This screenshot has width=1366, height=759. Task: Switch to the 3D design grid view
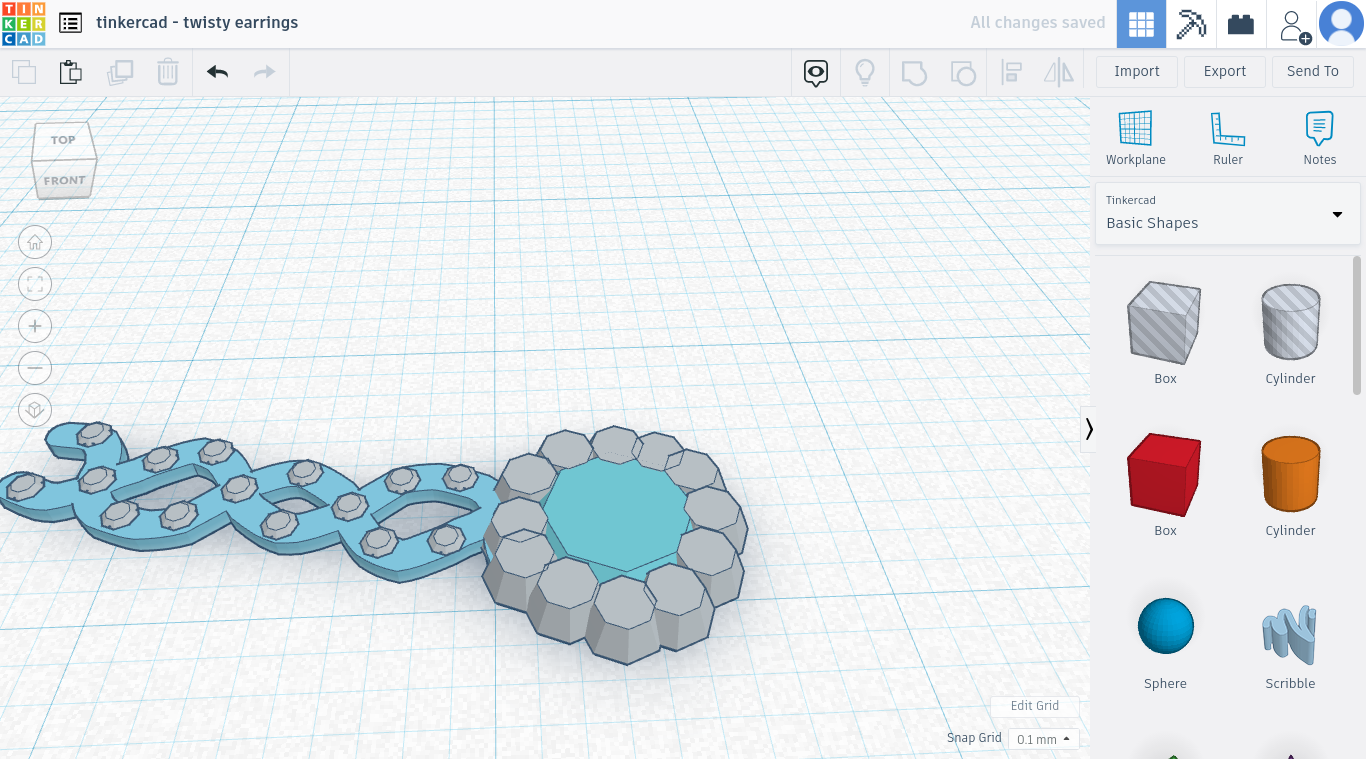[1141, 24]
